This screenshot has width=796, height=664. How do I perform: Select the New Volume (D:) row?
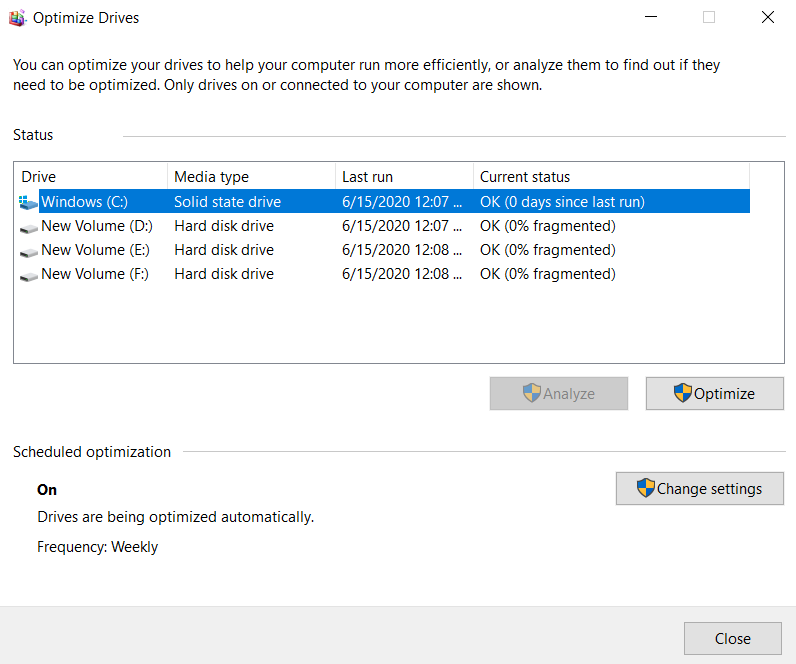[384, 226]
